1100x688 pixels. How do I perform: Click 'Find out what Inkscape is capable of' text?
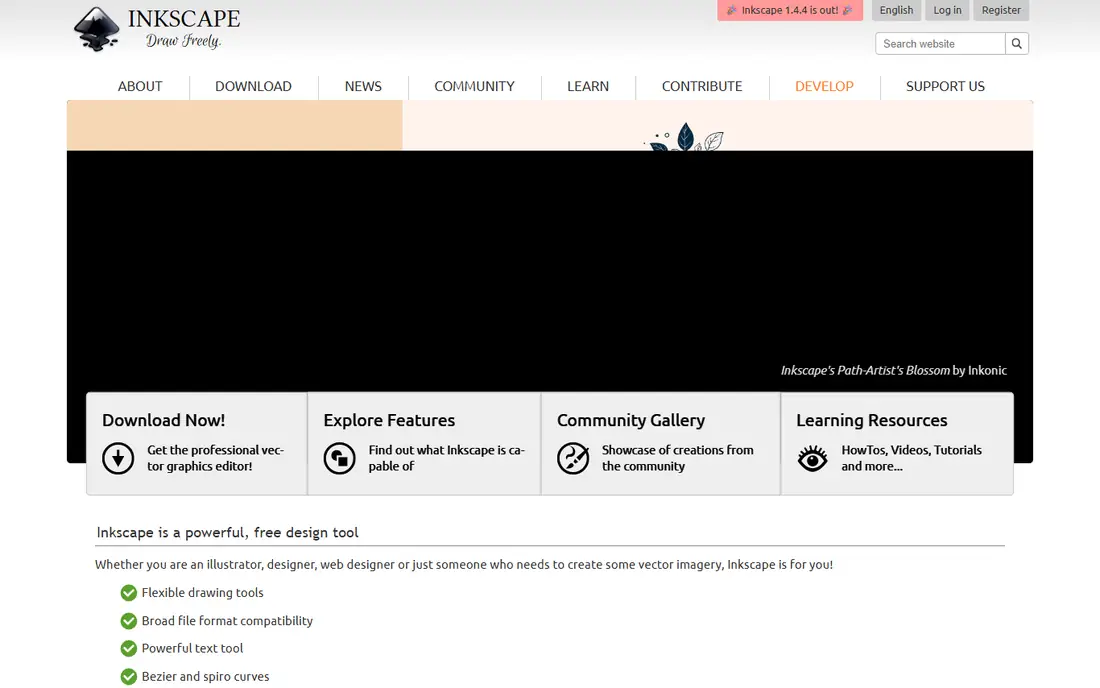coord(446,458)
